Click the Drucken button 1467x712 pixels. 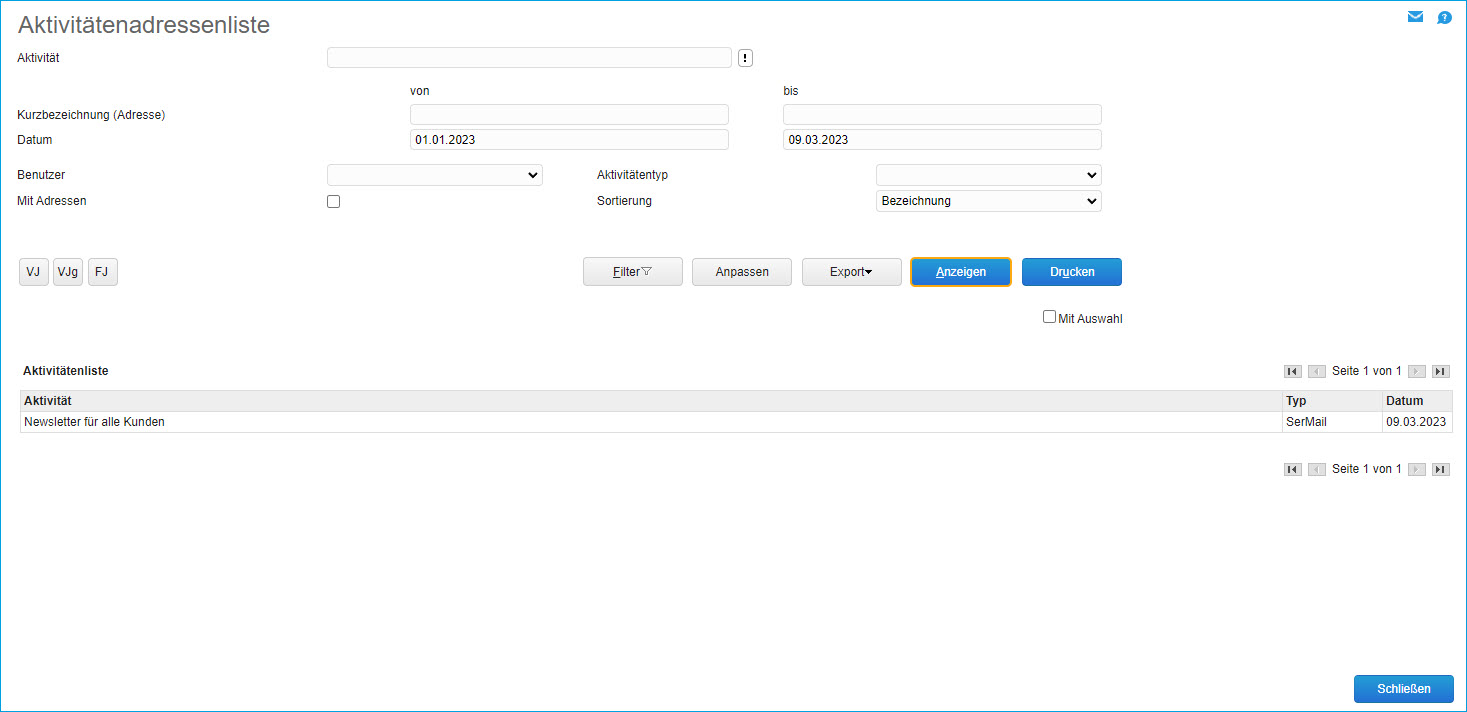point(1071,272)
